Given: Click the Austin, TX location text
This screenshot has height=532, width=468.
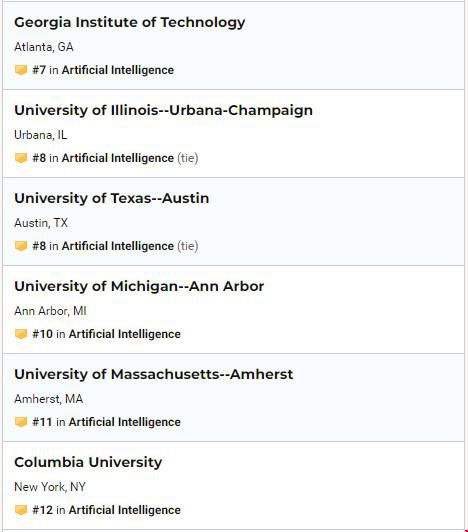Looking at the screenshot, I should coord(41,223).
